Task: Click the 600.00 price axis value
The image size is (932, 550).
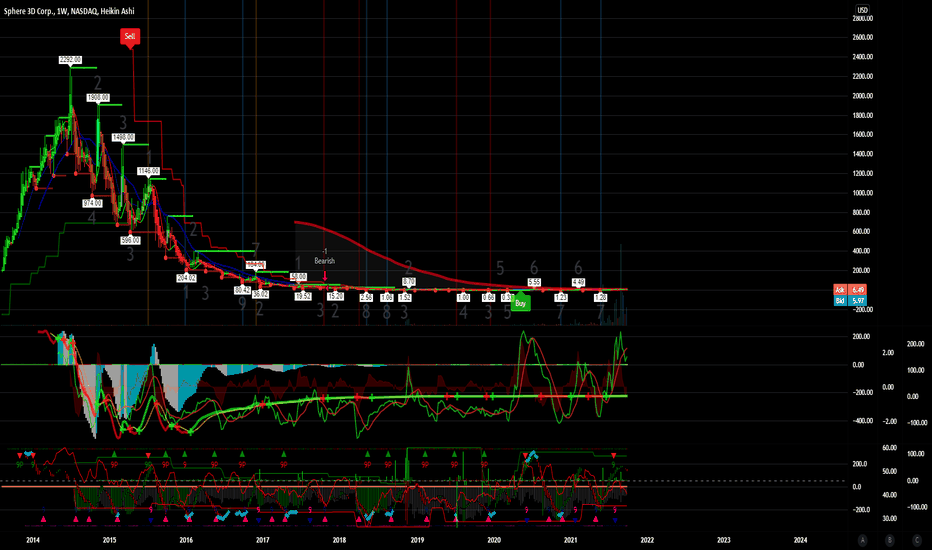Action: 862,231
